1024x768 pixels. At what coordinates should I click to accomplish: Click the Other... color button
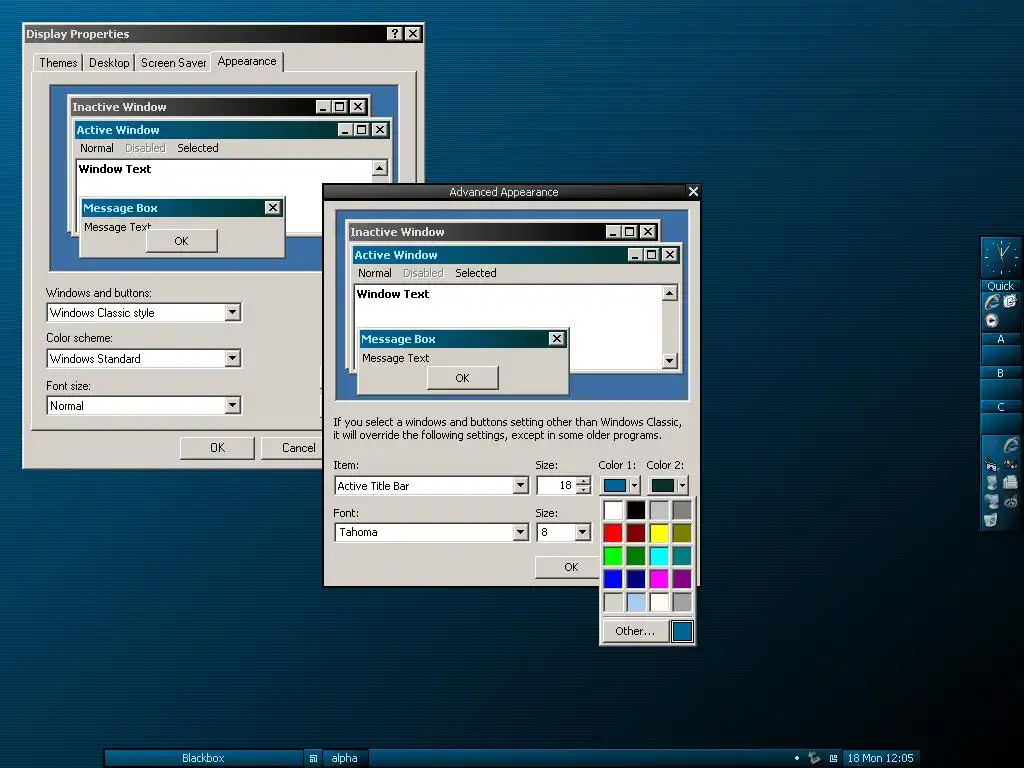(635, 631)
